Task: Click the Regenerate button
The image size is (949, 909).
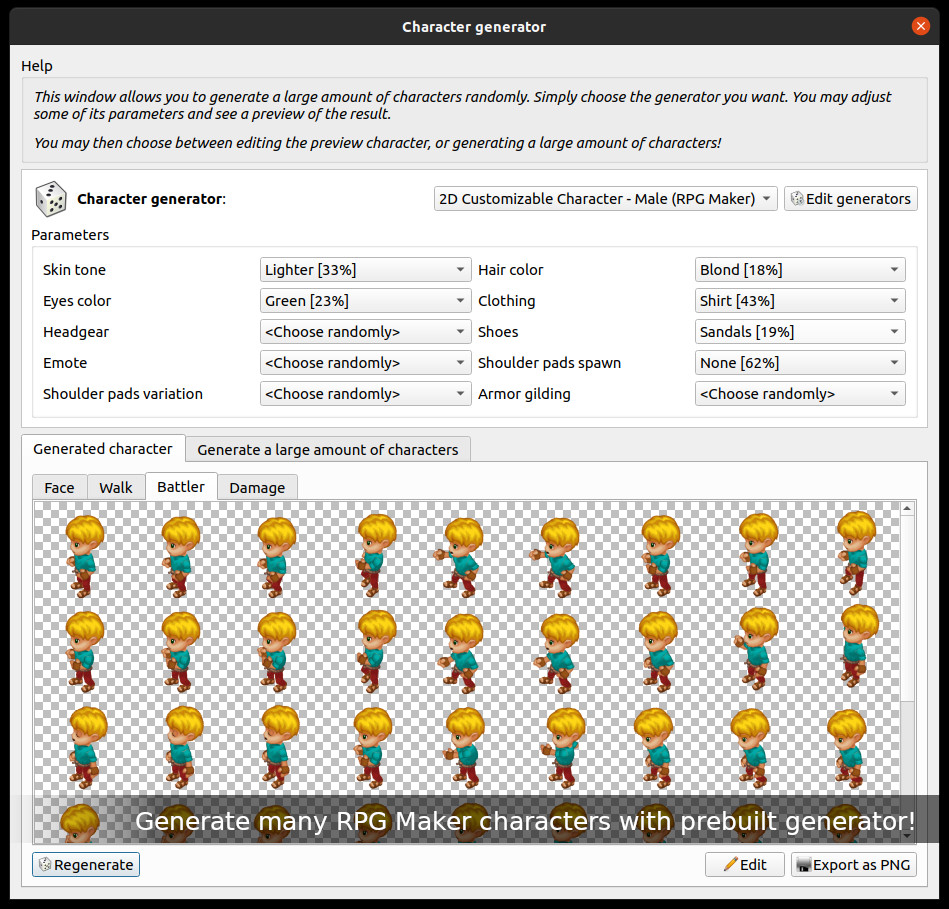Action: coord(85,864)
